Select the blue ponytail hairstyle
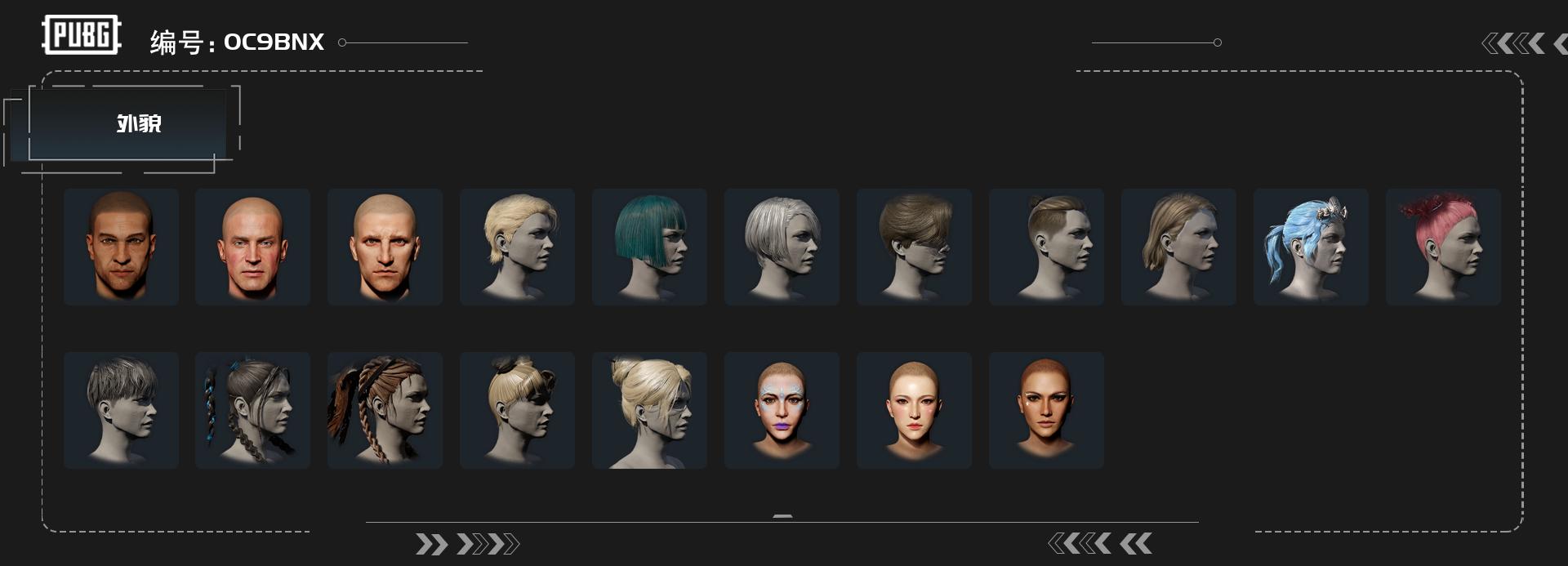1568x566 pixels. point(1311,247)
